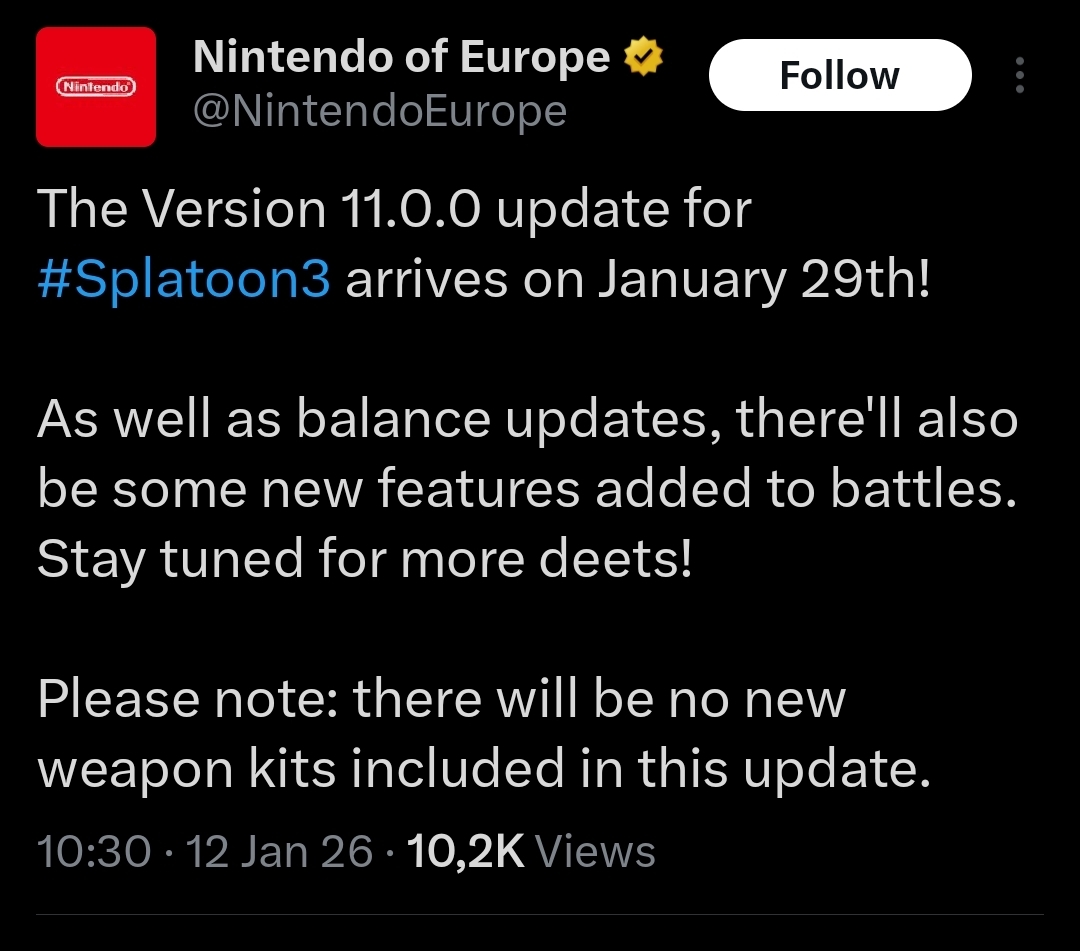Image resolution: width=1080 pixels, height=951 pixels.
Task: Follow Nintendo of Europe
Action: 839,75
